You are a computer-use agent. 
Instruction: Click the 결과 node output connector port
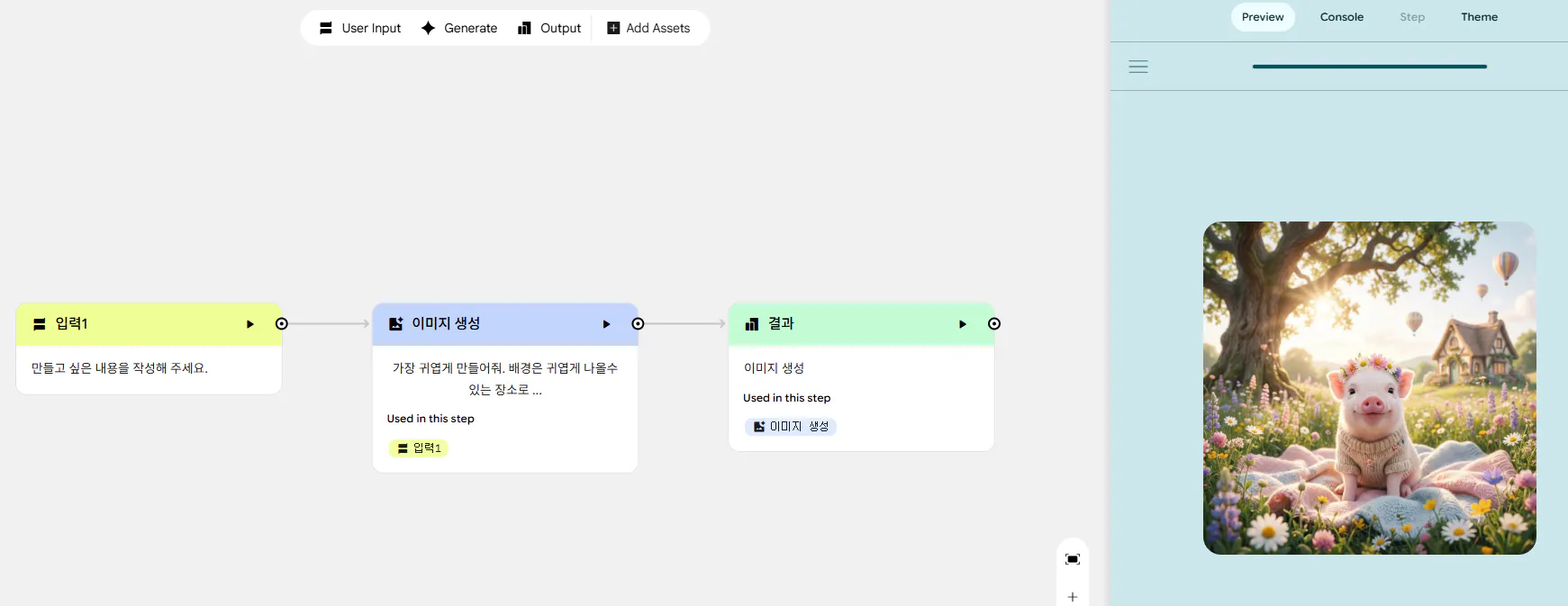[x=994, y=324]
